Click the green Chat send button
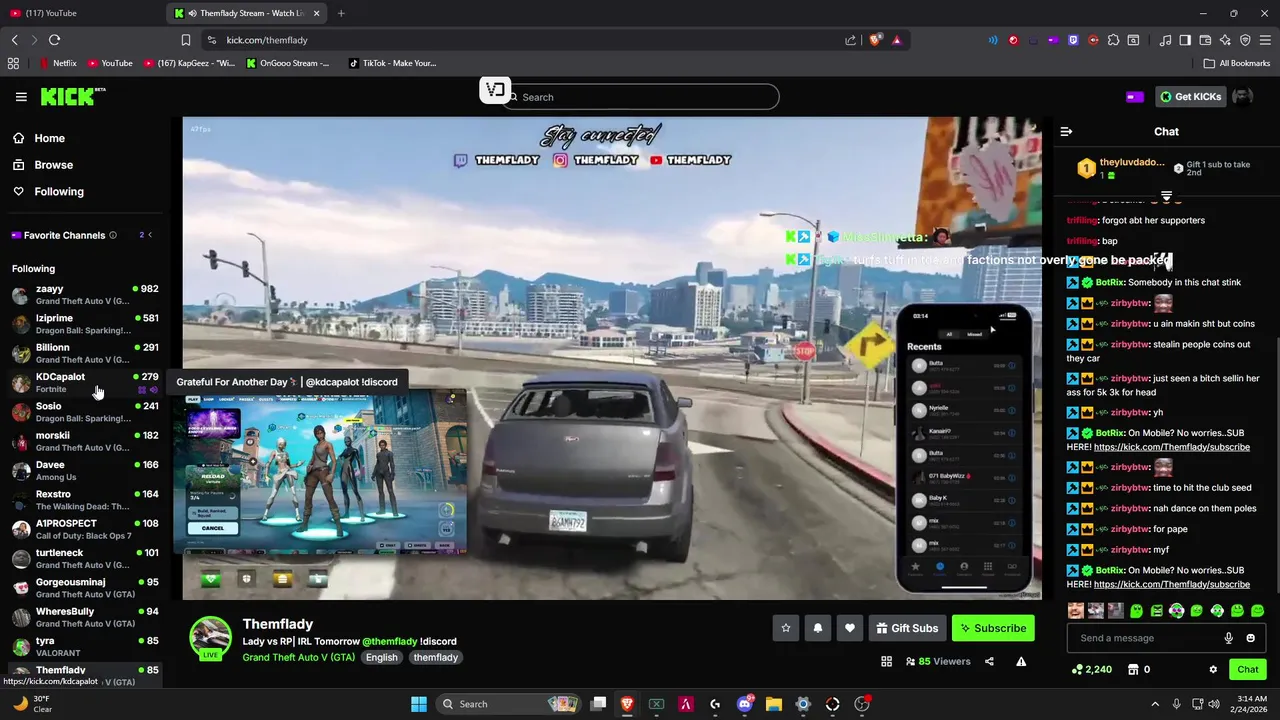1280x720 pixels. point(1248,669)
